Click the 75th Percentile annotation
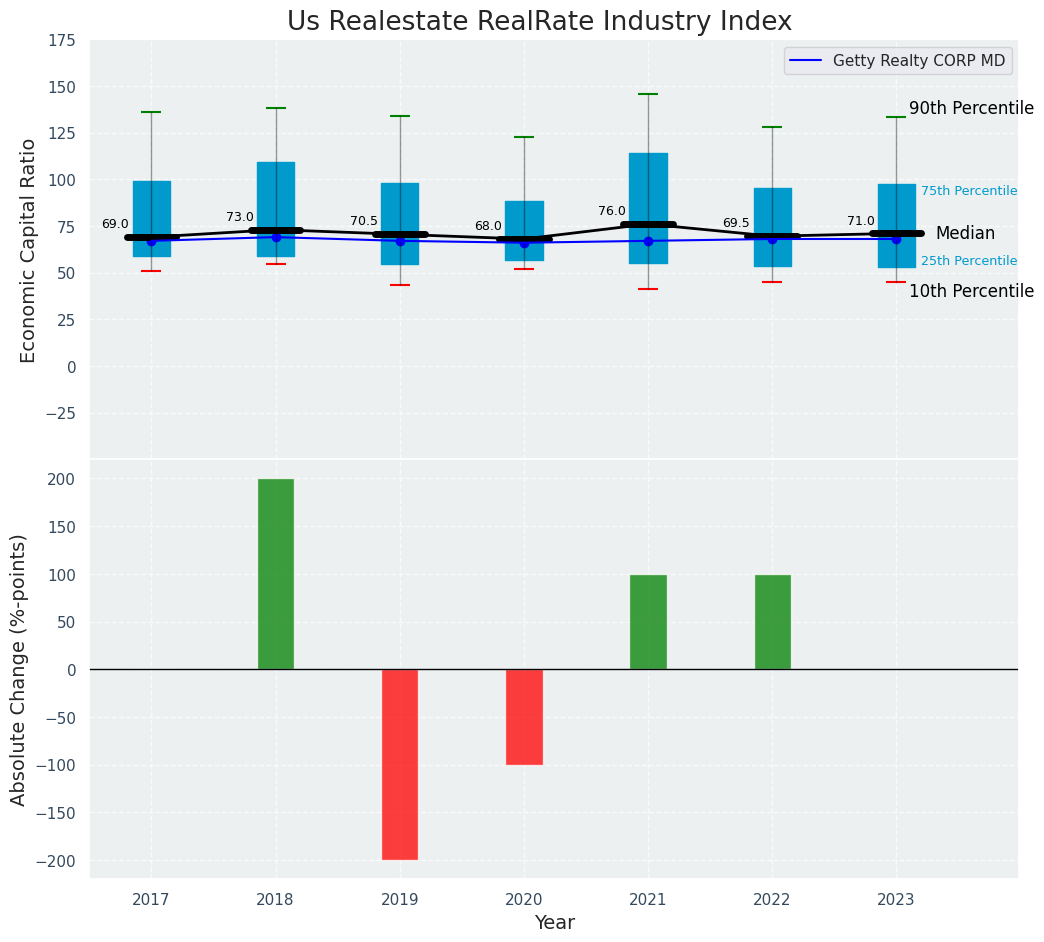The width and height of the screenshot is (1044, 942). [x=968, y=191]
